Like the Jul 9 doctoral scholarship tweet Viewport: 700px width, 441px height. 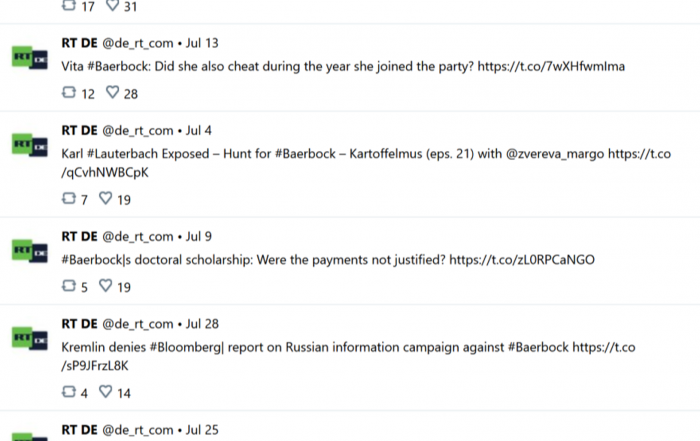click(x=105, y=286)
